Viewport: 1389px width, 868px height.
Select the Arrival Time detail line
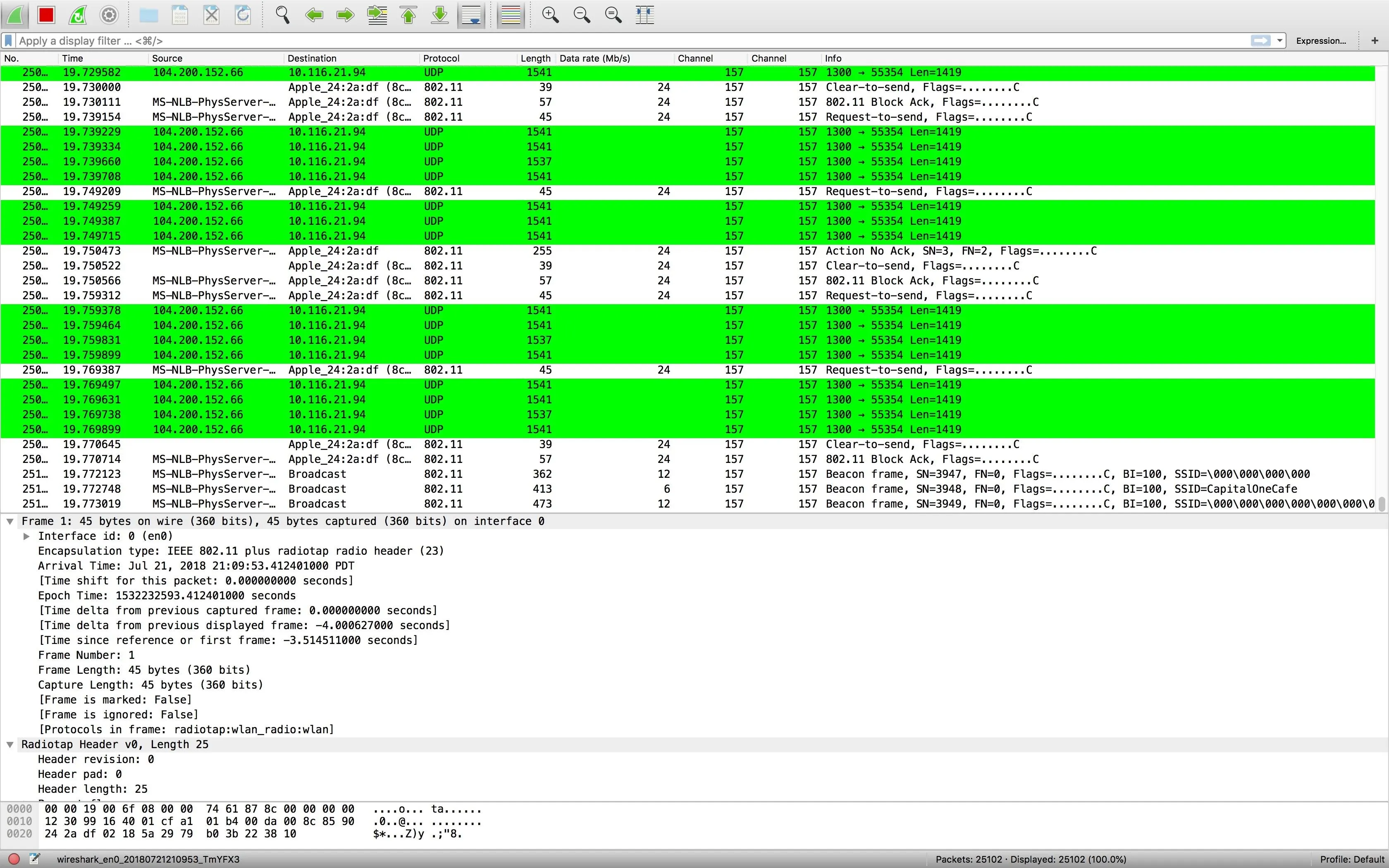(196, 566)
